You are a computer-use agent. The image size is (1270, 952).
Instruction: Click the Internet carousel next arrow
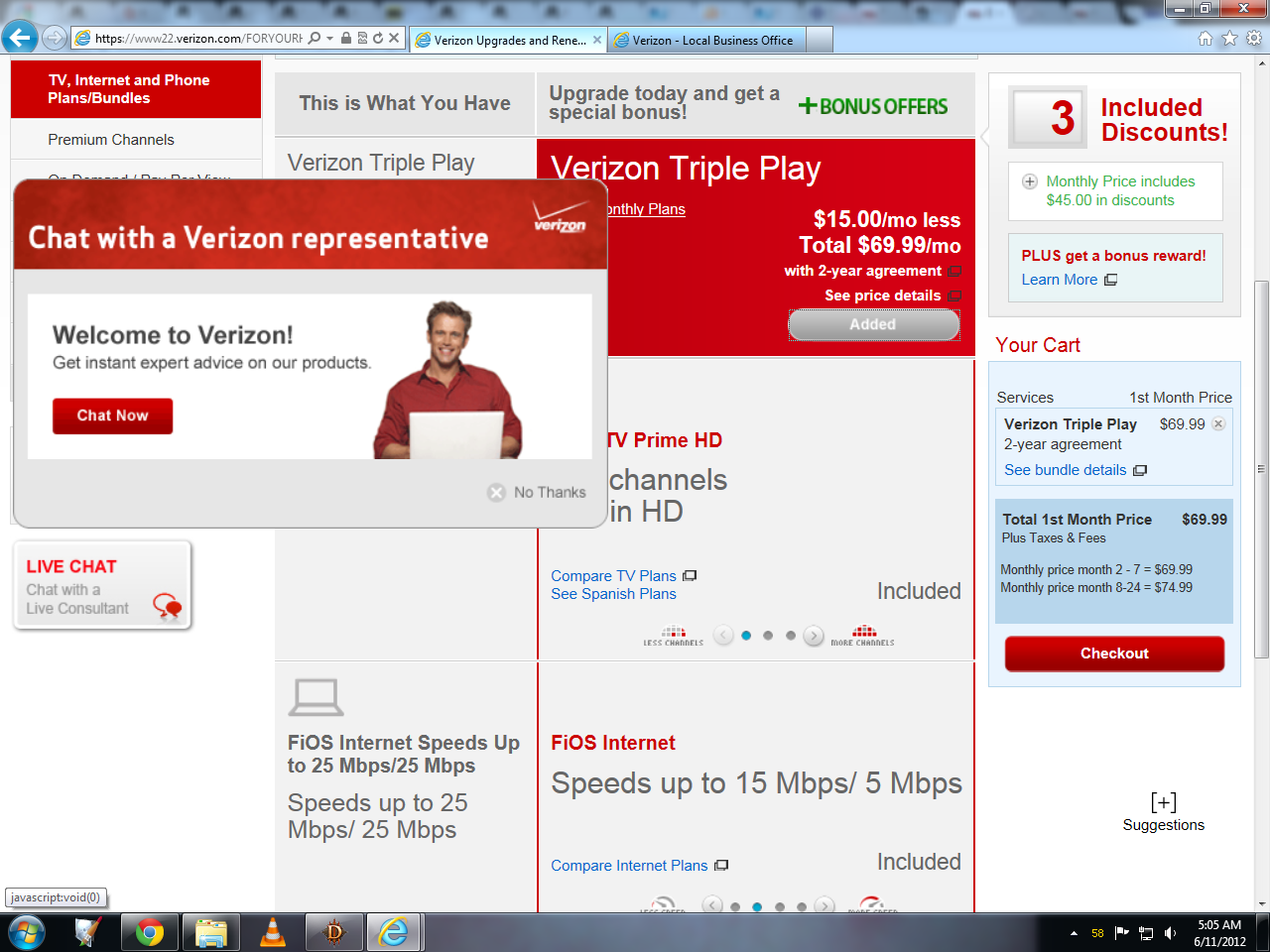pos(825,904)
